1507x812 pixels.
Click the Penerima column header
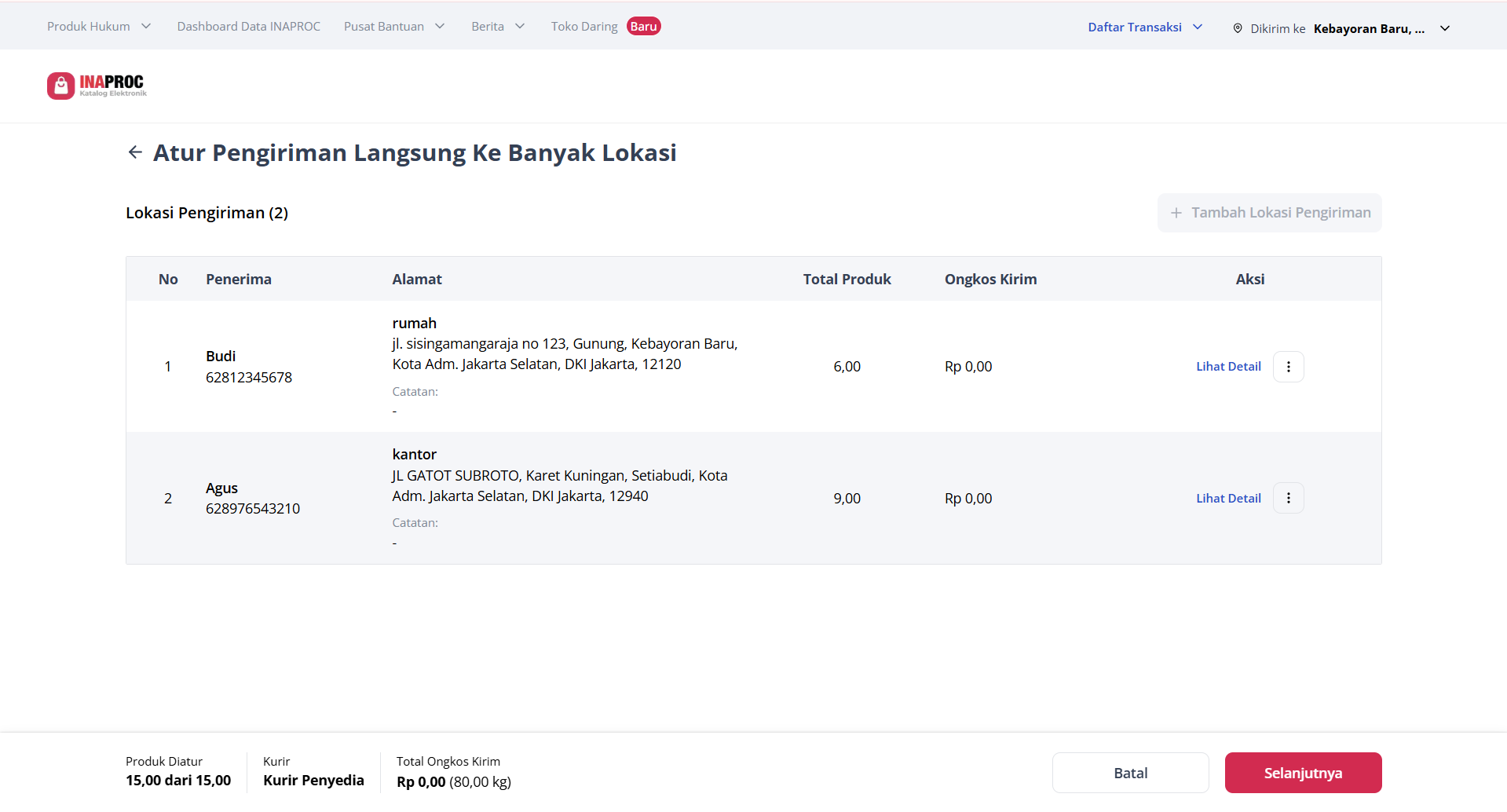click(239, 279)
